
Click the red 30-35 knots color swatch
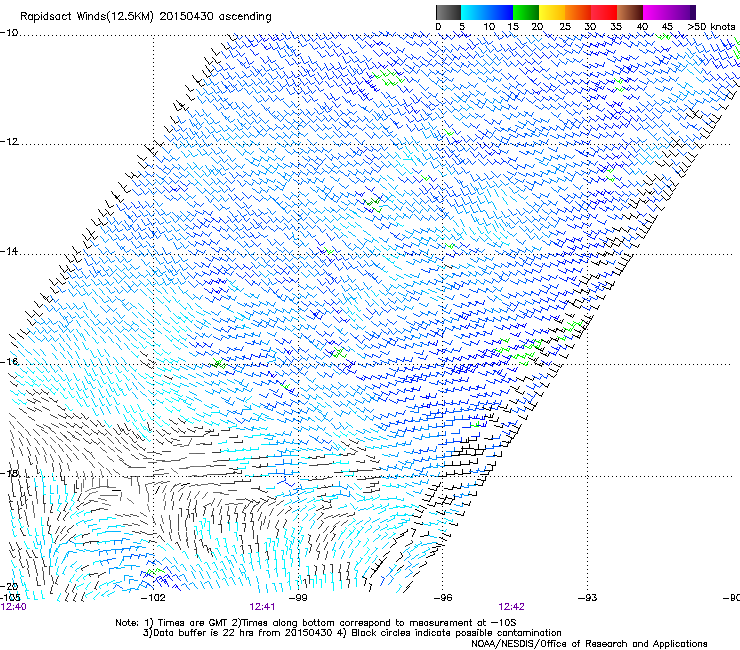[604, 12]
